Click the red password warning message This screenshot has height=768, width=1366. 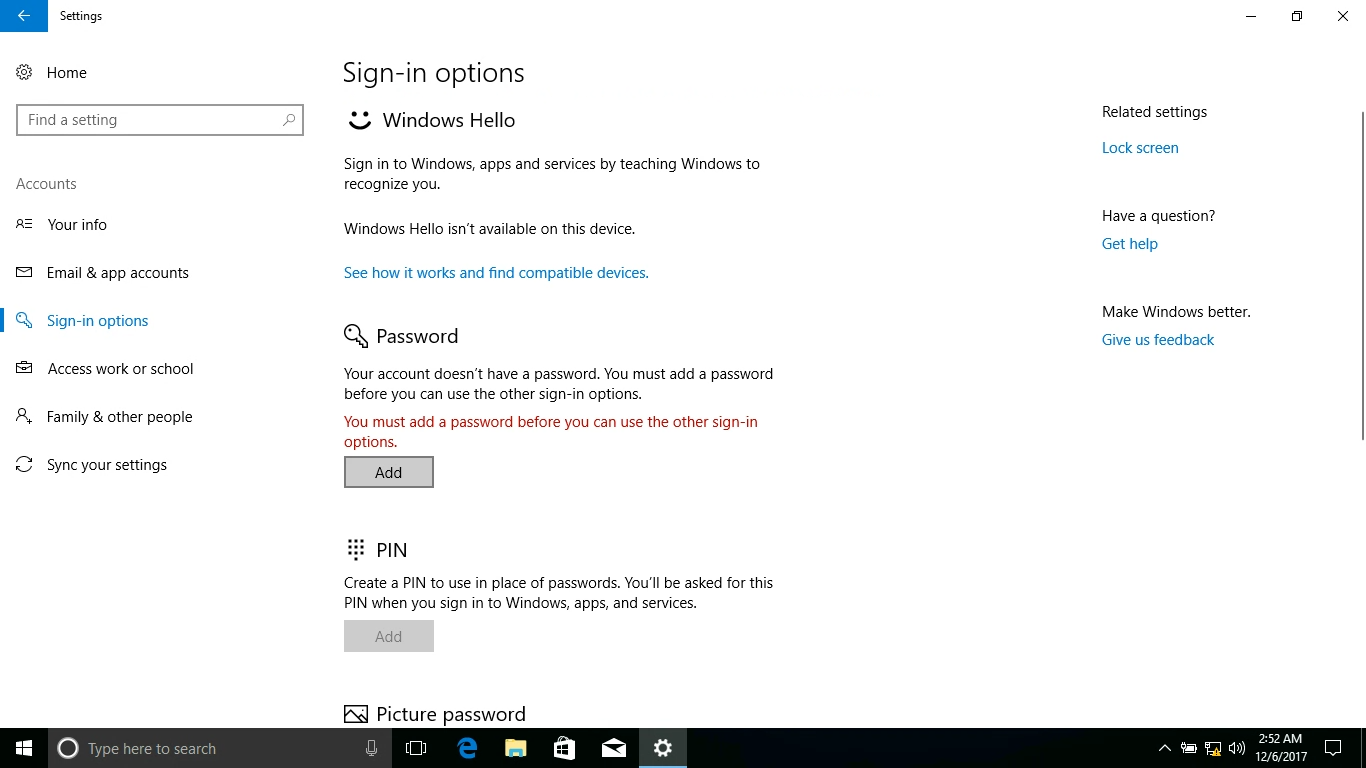click(x=551, y=432)
